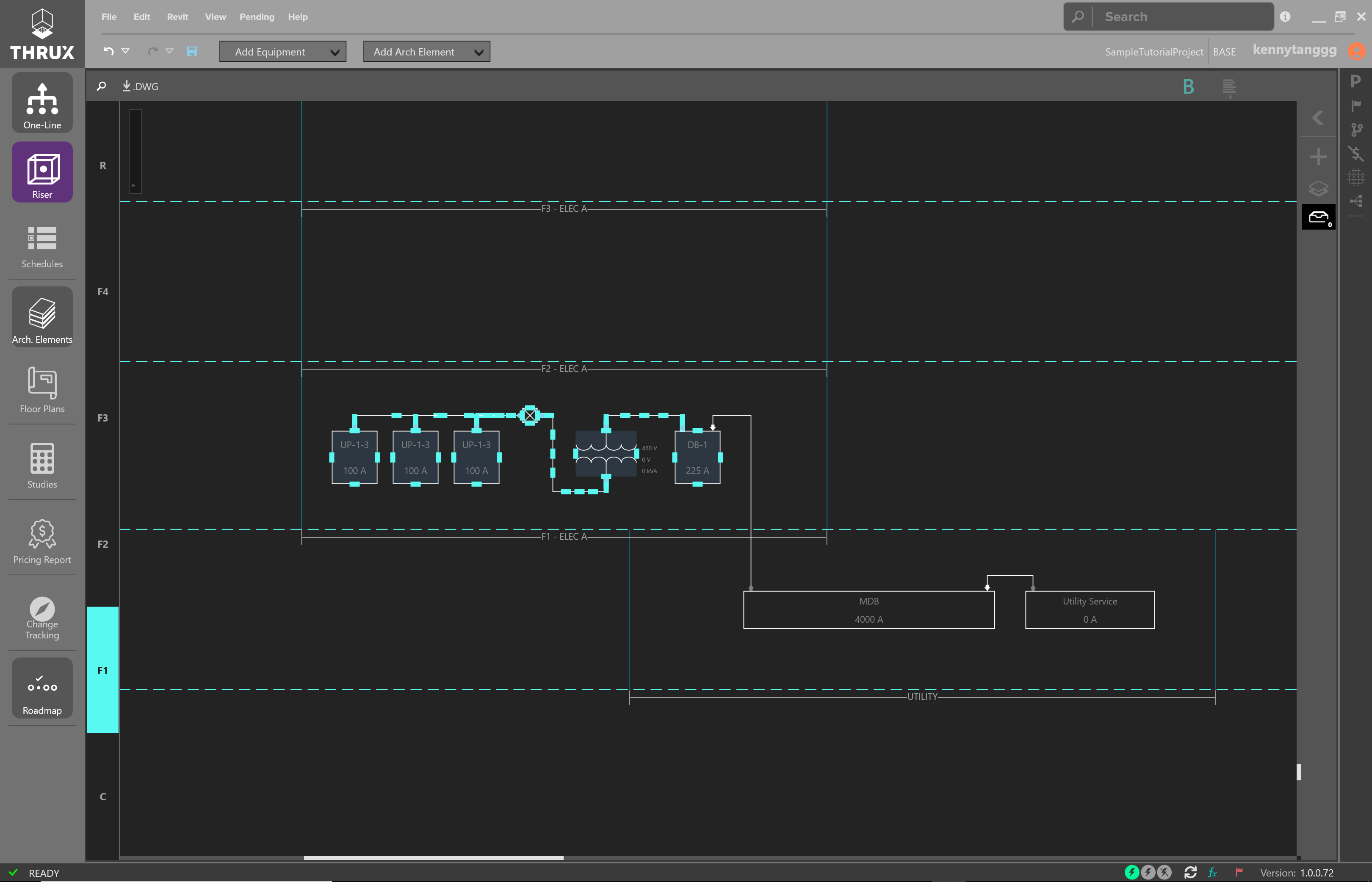Select the F2 floor level label

tap(102, 544)
